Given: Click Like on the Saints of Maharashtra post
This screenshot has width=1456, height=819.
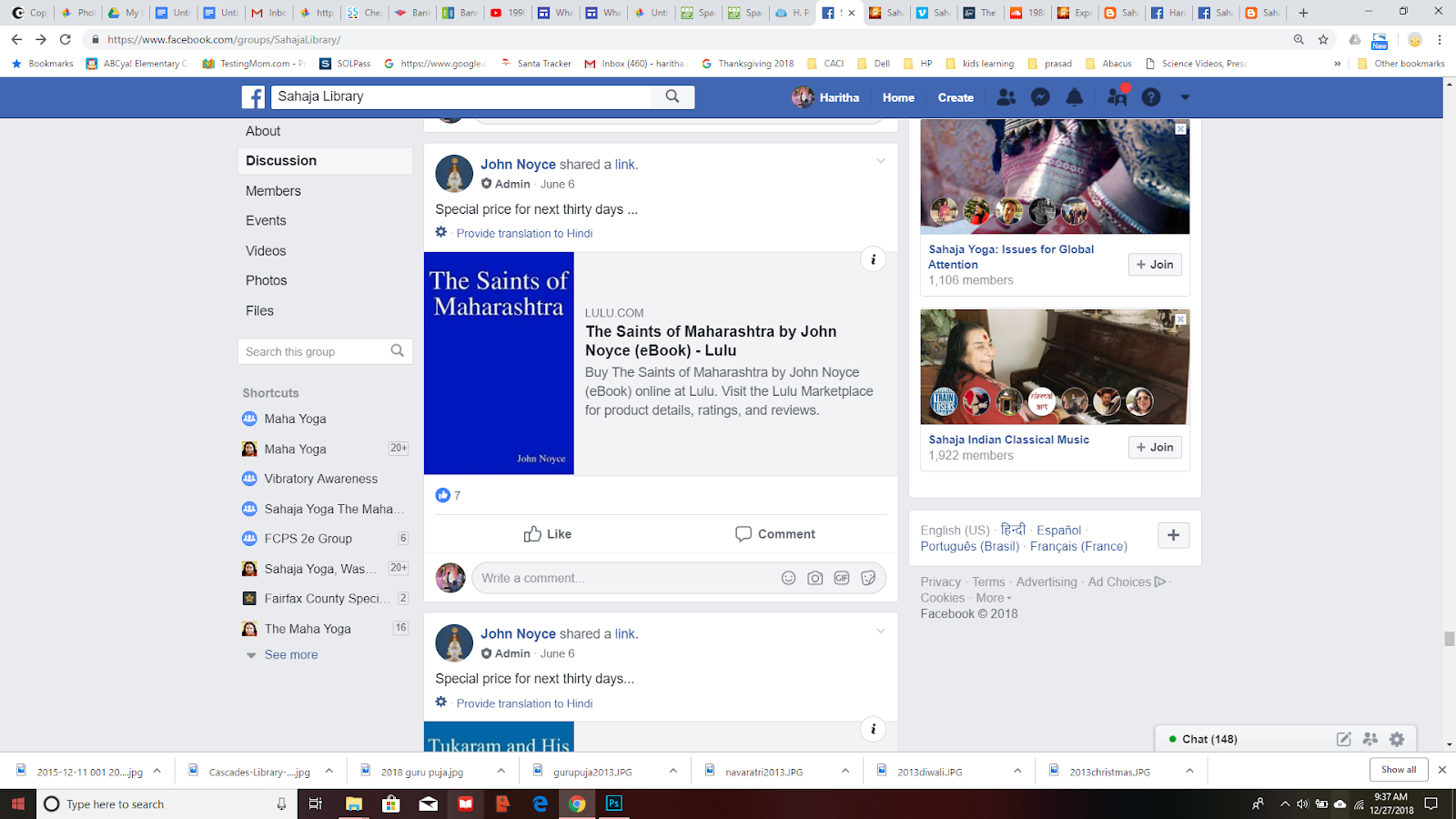Looking at the screenshot, I should pyautogui.click(x=548, y=534).
